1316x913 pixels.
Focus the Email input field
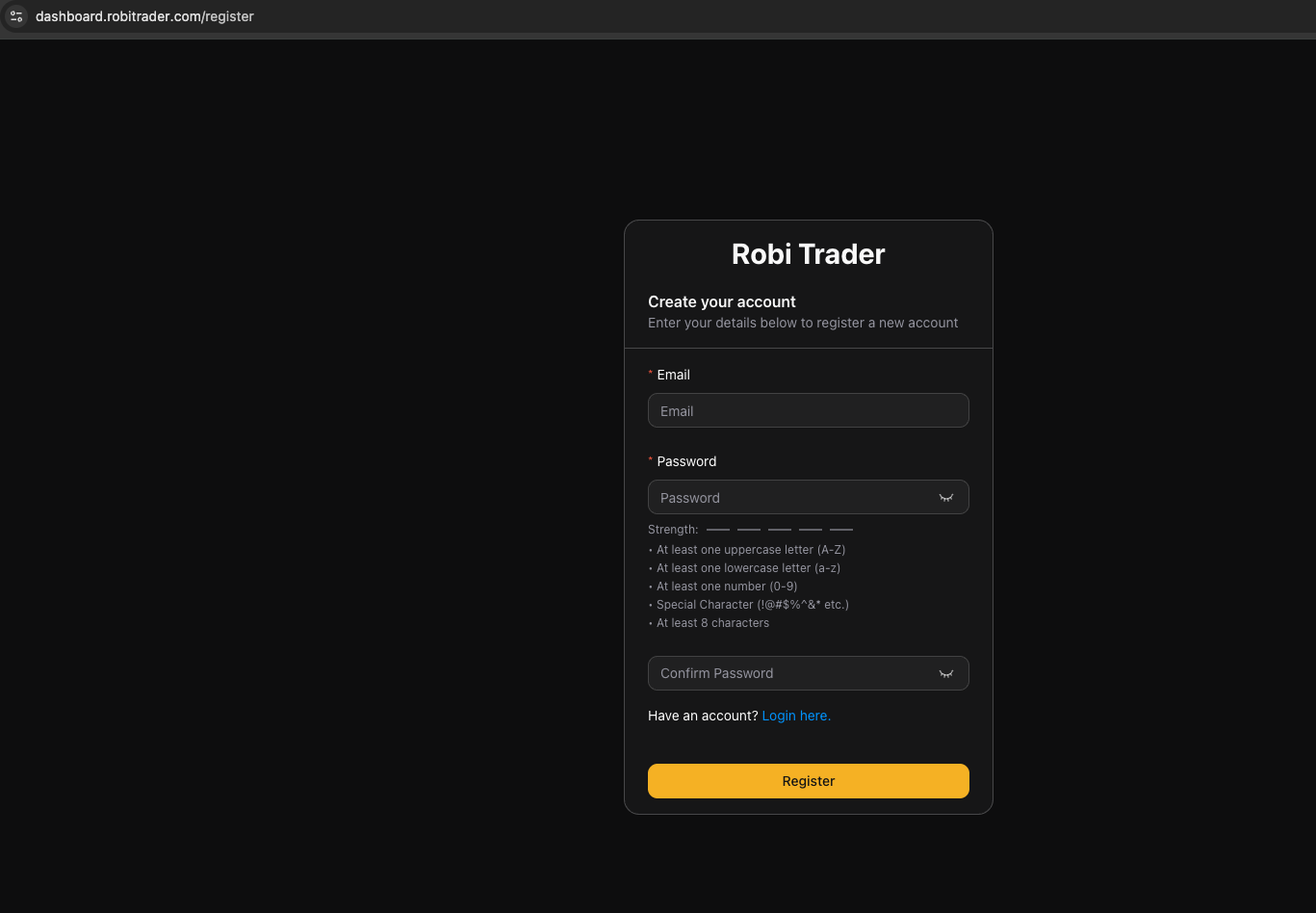(x=807, y=410)
